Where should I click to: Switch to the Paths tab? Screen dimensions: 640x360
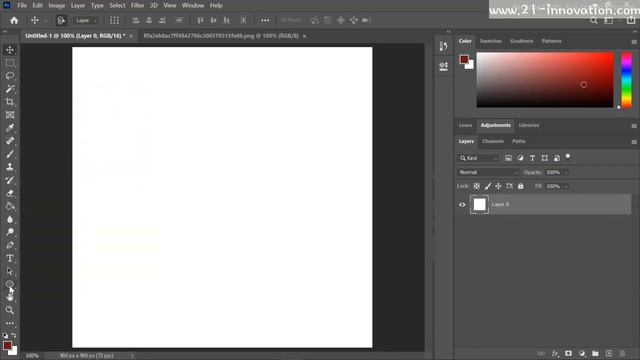pos(519,141)
